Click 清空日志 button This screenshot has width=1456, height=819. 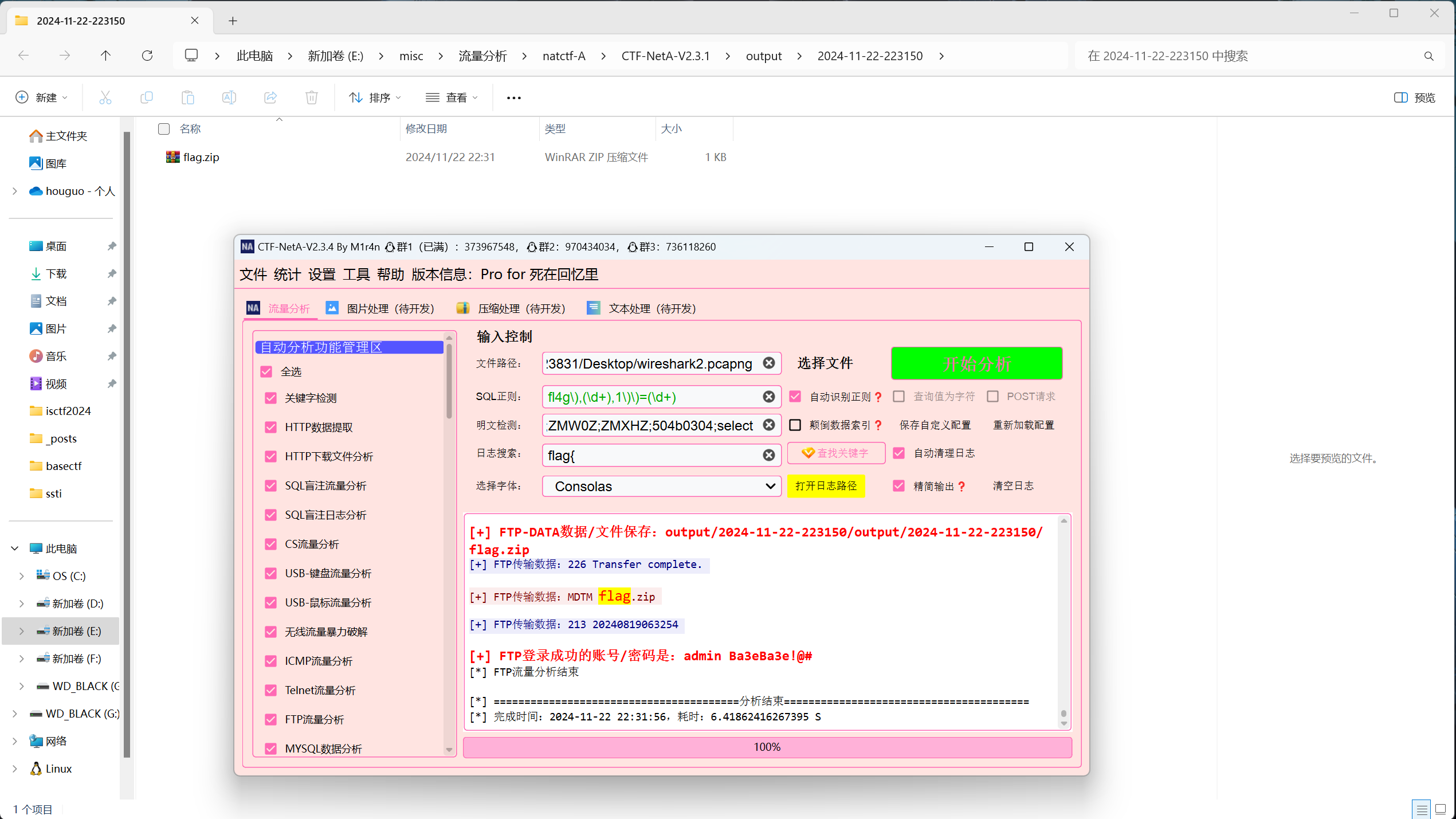tap(1013, 487)
